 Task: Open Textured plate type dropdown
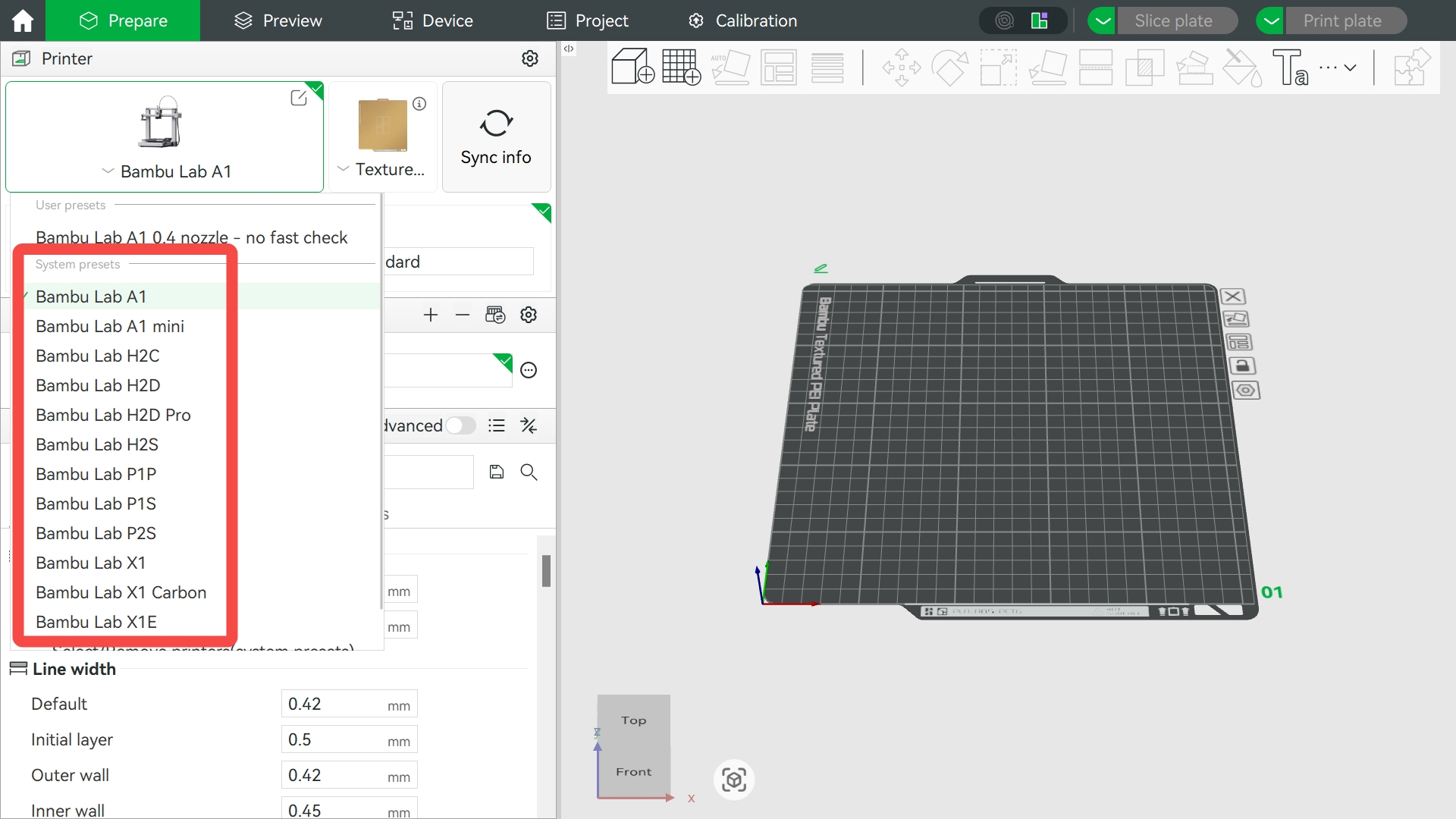(381, 169)
